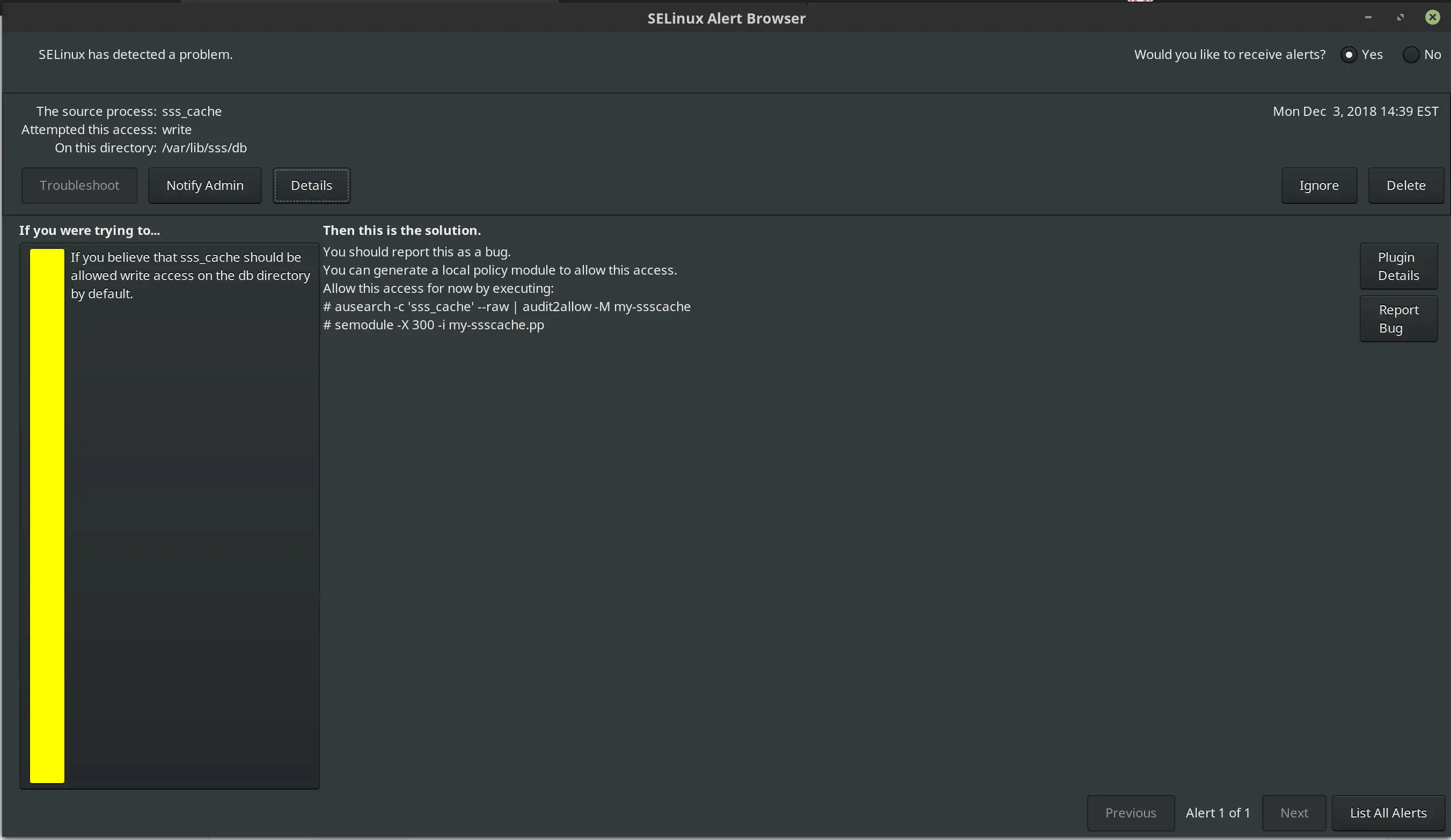Delete this alert with the Delete button
Viewport: 1451px width, 840px height.
pos(1405,186)
